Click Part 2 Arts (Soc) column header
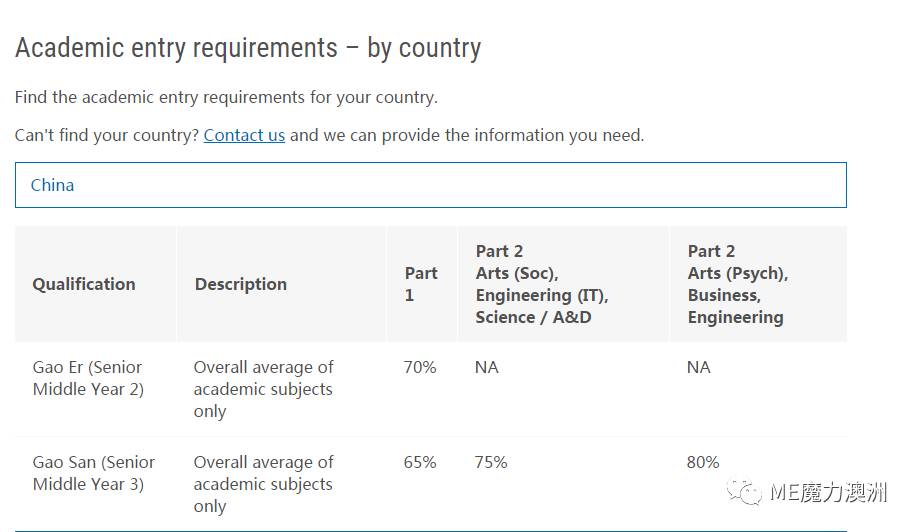 click(x=542, y=284)
